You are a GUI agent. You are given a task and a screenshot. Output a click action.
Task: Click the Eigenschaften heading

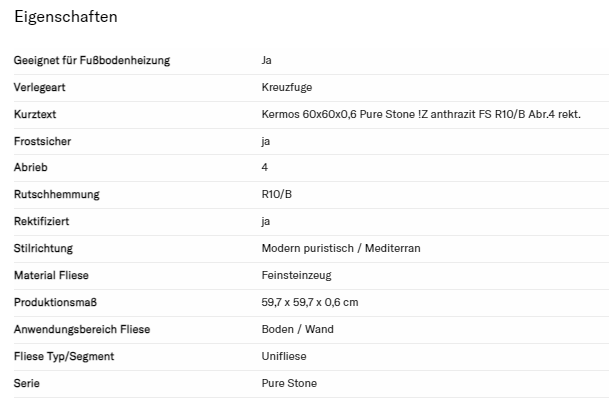(66, 18)
